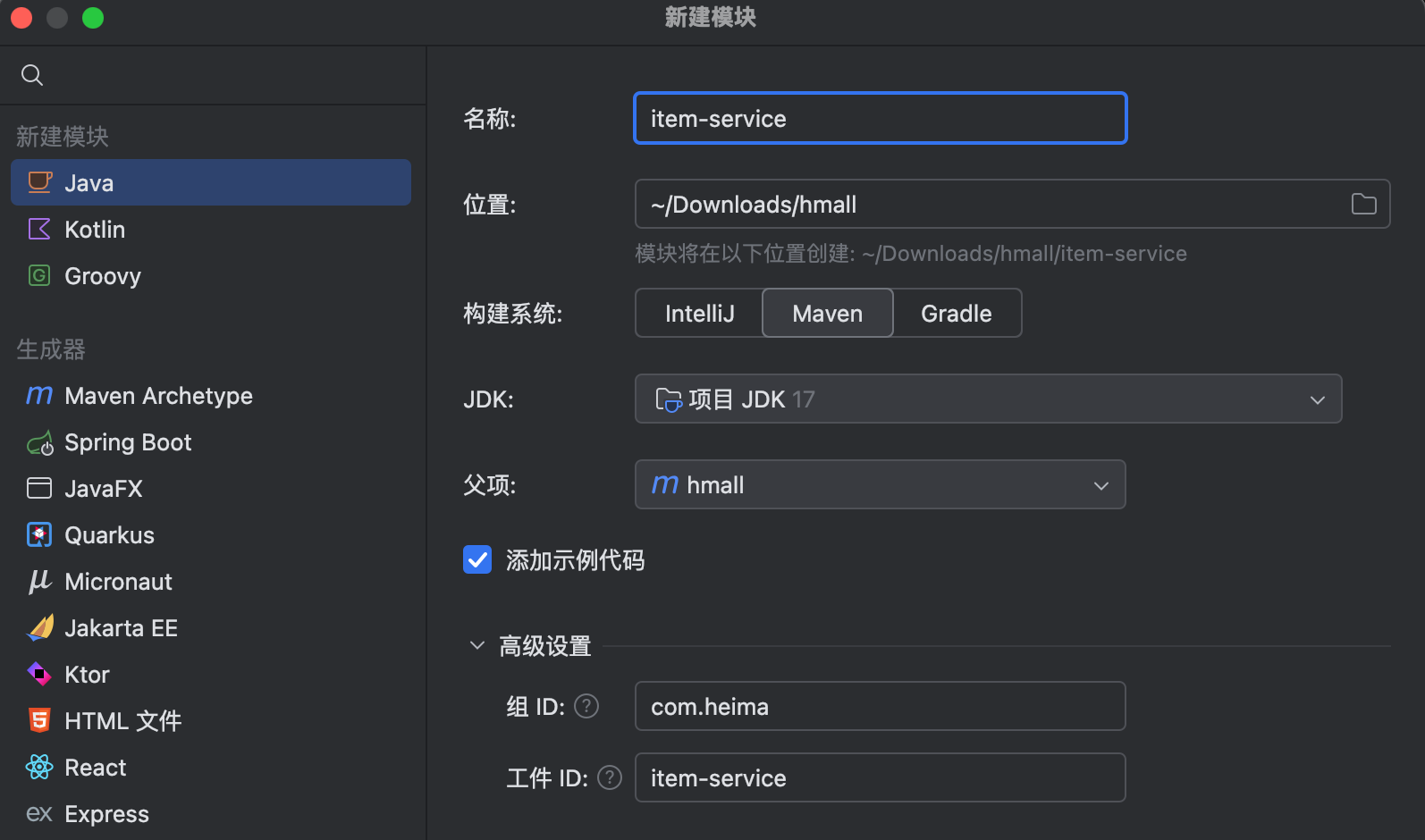Image resolution: width=1425 pixels, height=840 pixels.
Task: Open the JDK dropdown arrow
Action: 1318,399
